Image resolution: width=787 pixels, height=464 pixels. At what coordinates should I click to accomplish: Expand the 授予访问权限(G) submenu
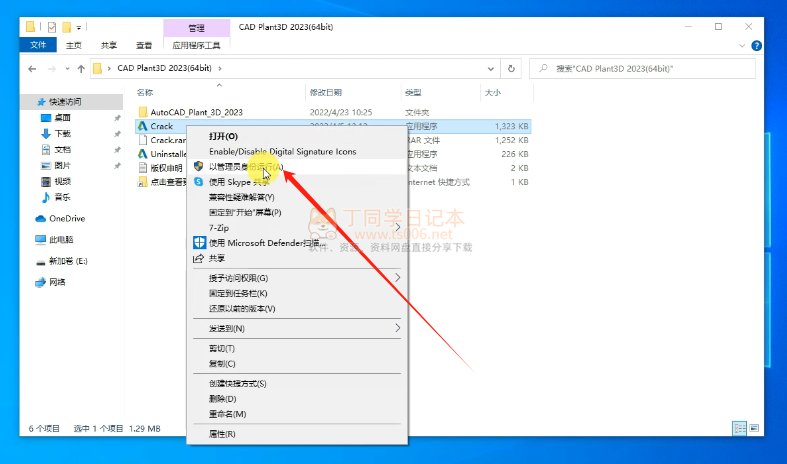(x=398, y=278)
